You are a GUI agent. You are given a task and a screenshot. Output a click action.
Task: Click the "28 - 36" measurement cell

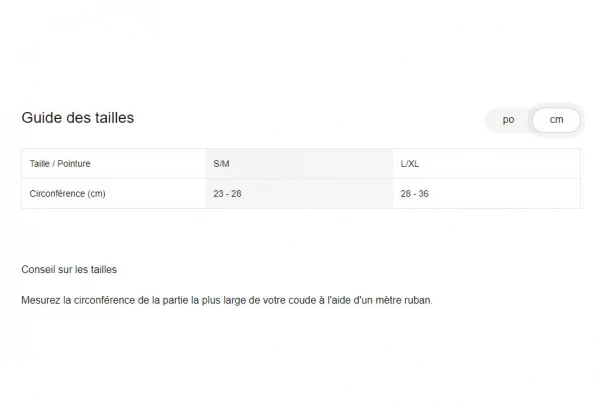[414, 193]
